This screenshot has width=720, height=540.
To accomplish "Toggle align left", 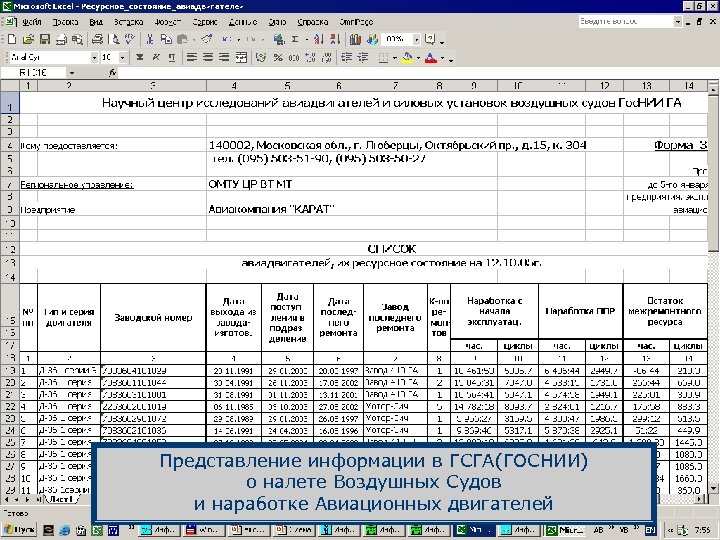I will point(191,57).
